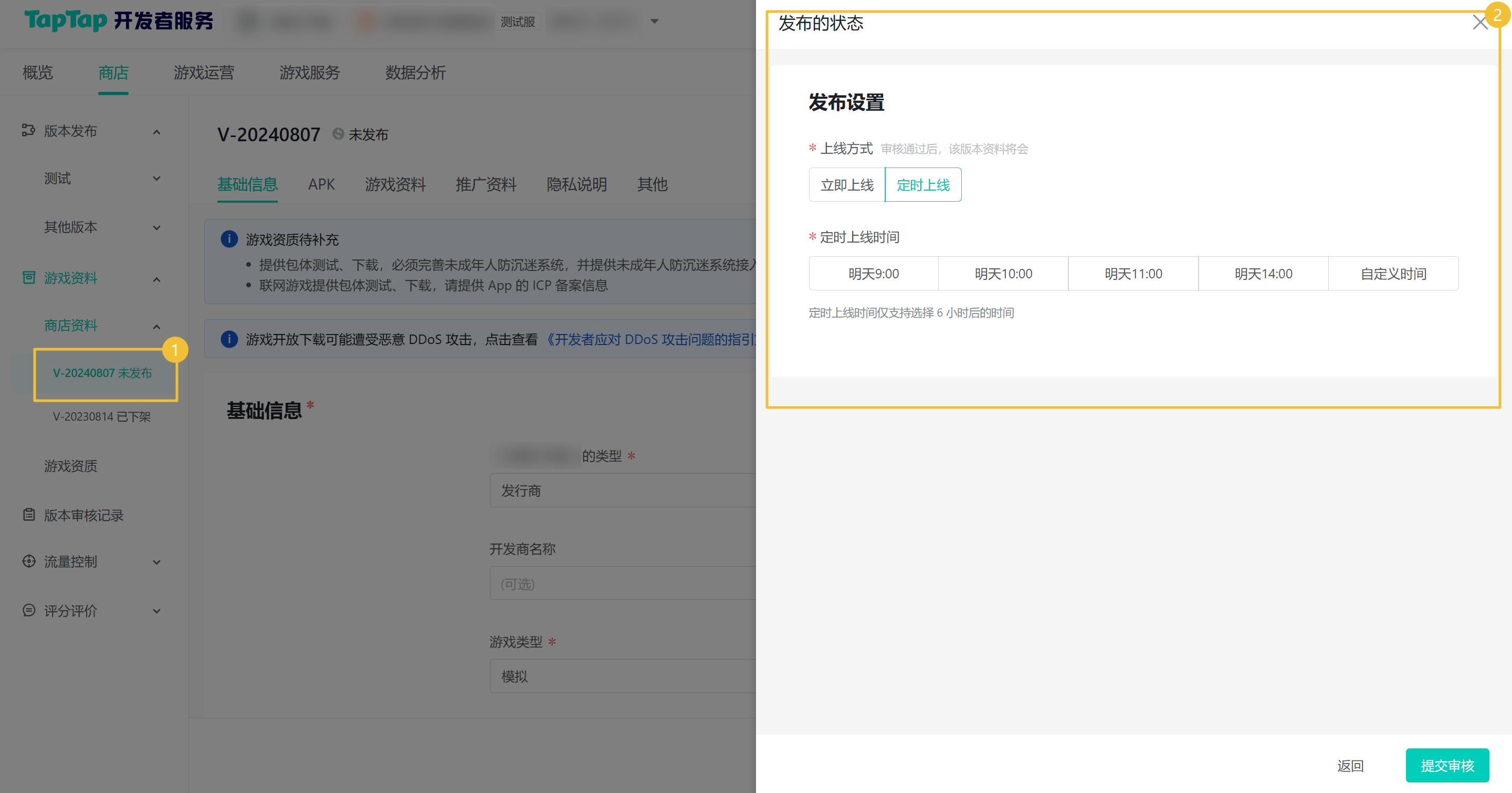The image size is (1512, 793).
Task: Collapse the 版本发布 section chevron
Action: (x=157, y=132)
